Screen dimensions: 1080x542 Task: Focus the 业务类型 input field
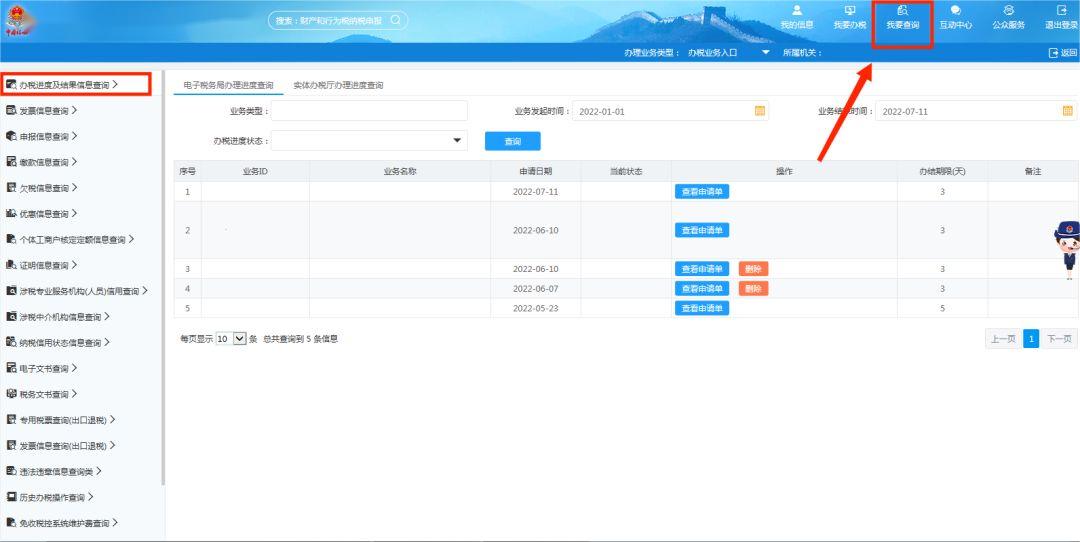coord(369,111)
